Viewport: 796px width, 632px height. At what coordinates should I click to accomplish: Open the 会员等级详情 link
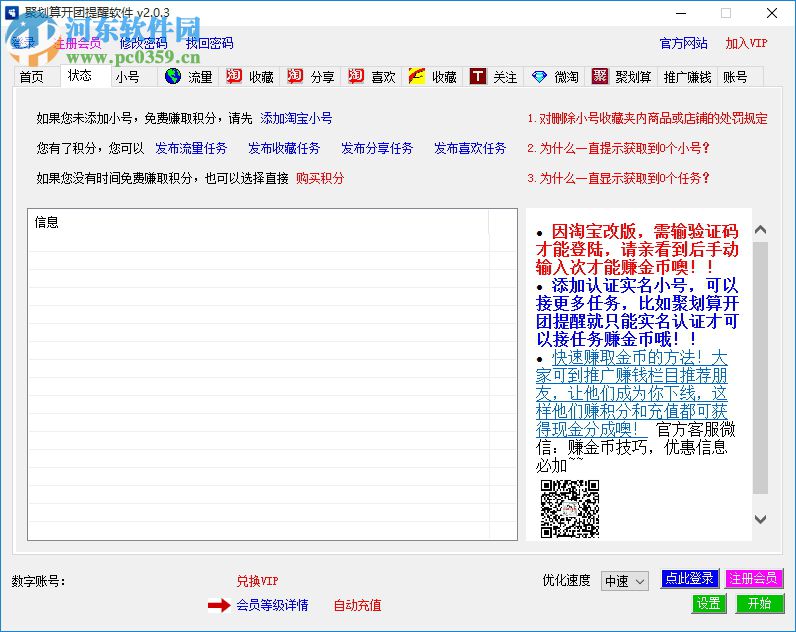(x=272, y=605)
